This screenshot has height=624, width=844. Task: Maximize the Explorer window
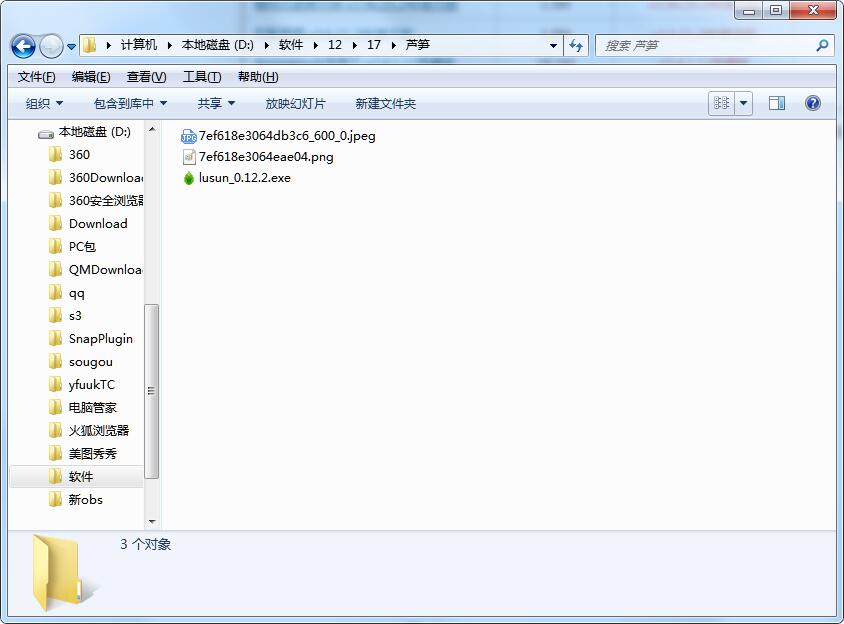776,10
